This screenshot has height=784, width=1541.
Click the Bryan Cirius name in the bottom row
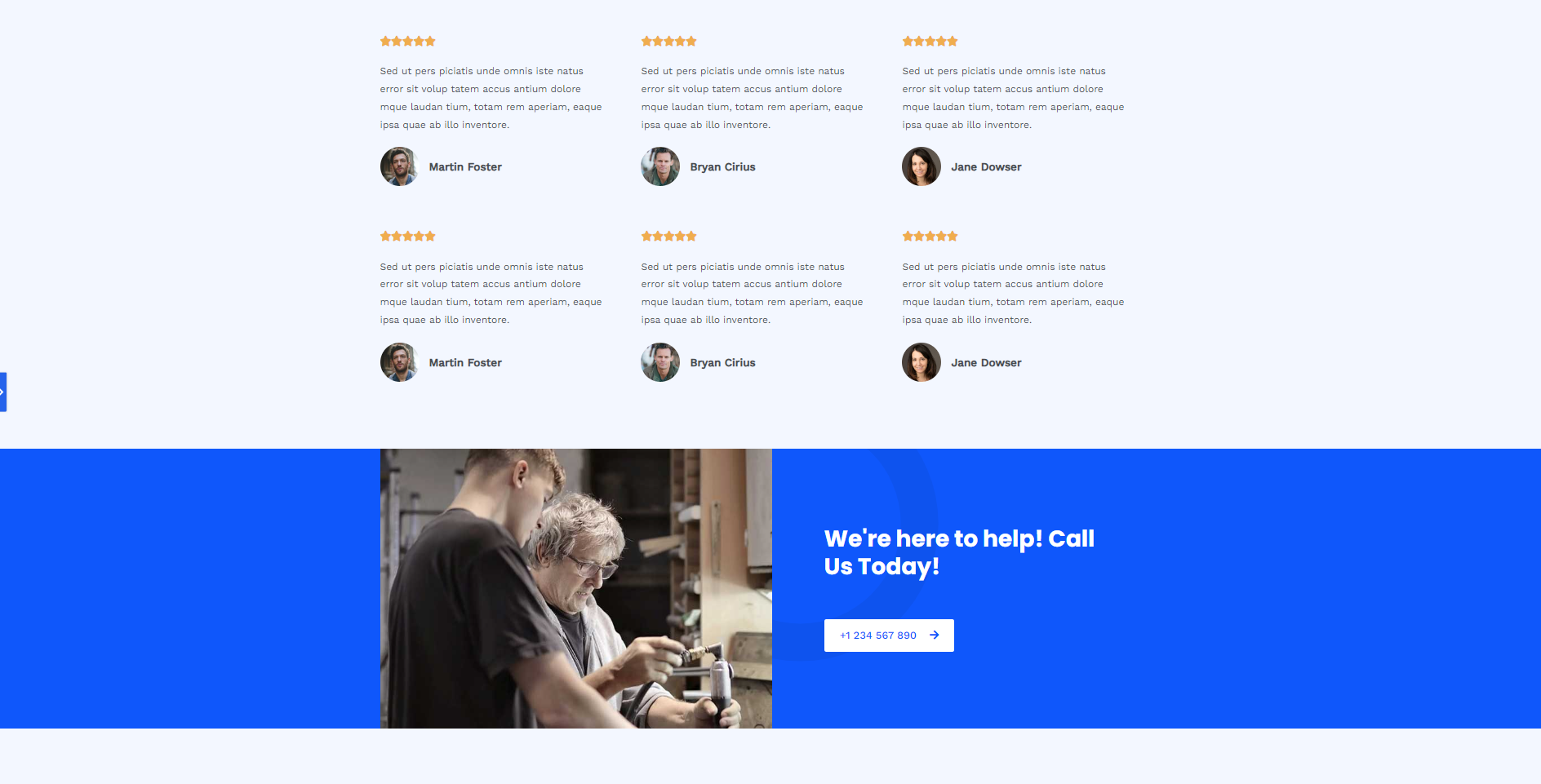[x=722, y=363]
